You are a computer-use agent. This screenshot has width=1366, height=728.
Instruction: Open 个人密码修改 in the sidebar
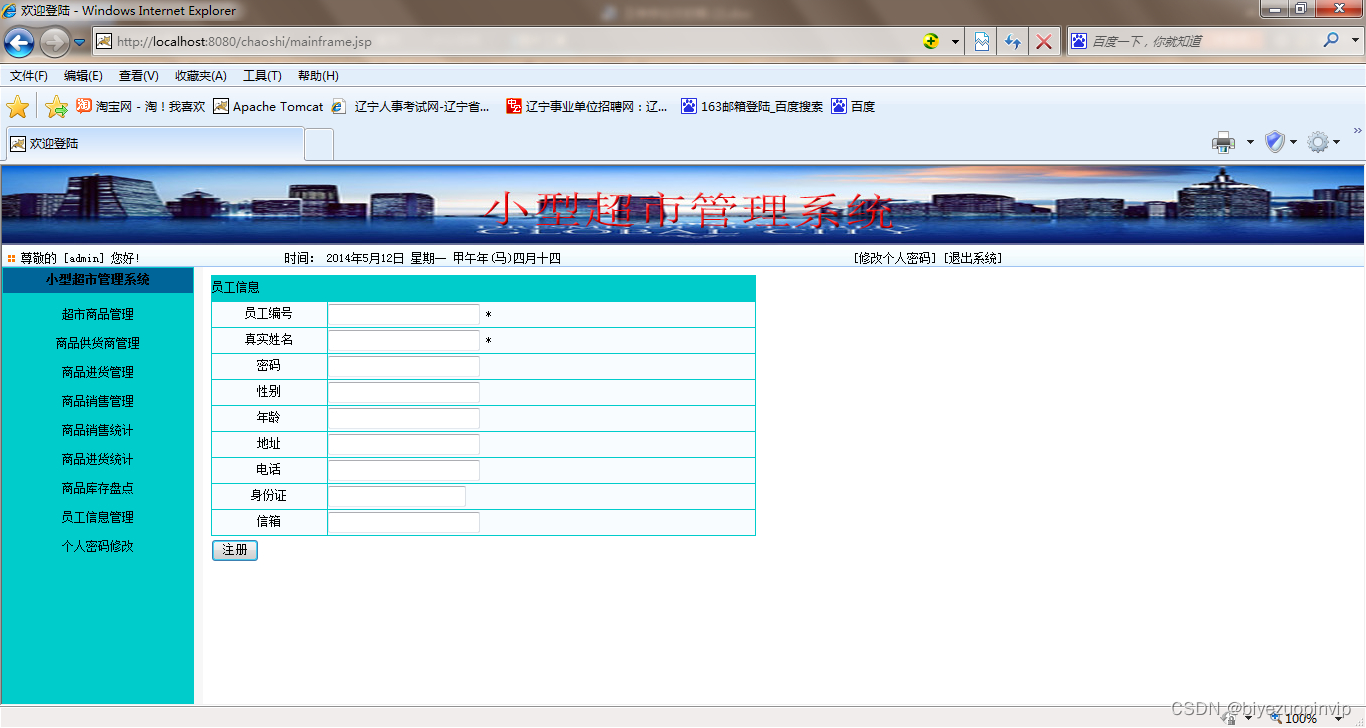(x=98, y=546)
